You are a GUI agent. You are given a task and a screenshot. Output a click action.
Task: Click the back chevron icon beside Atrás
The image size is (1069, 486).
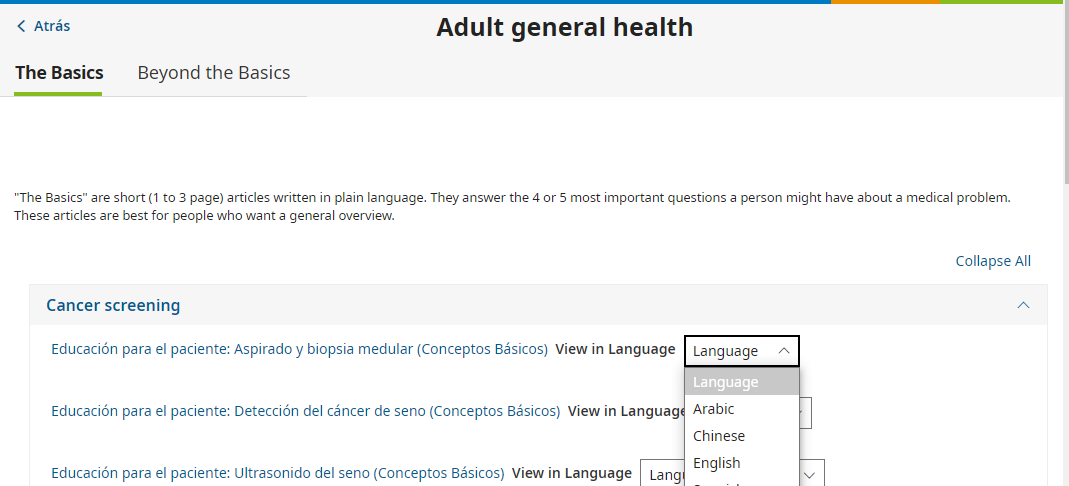[x=21, y=26]
